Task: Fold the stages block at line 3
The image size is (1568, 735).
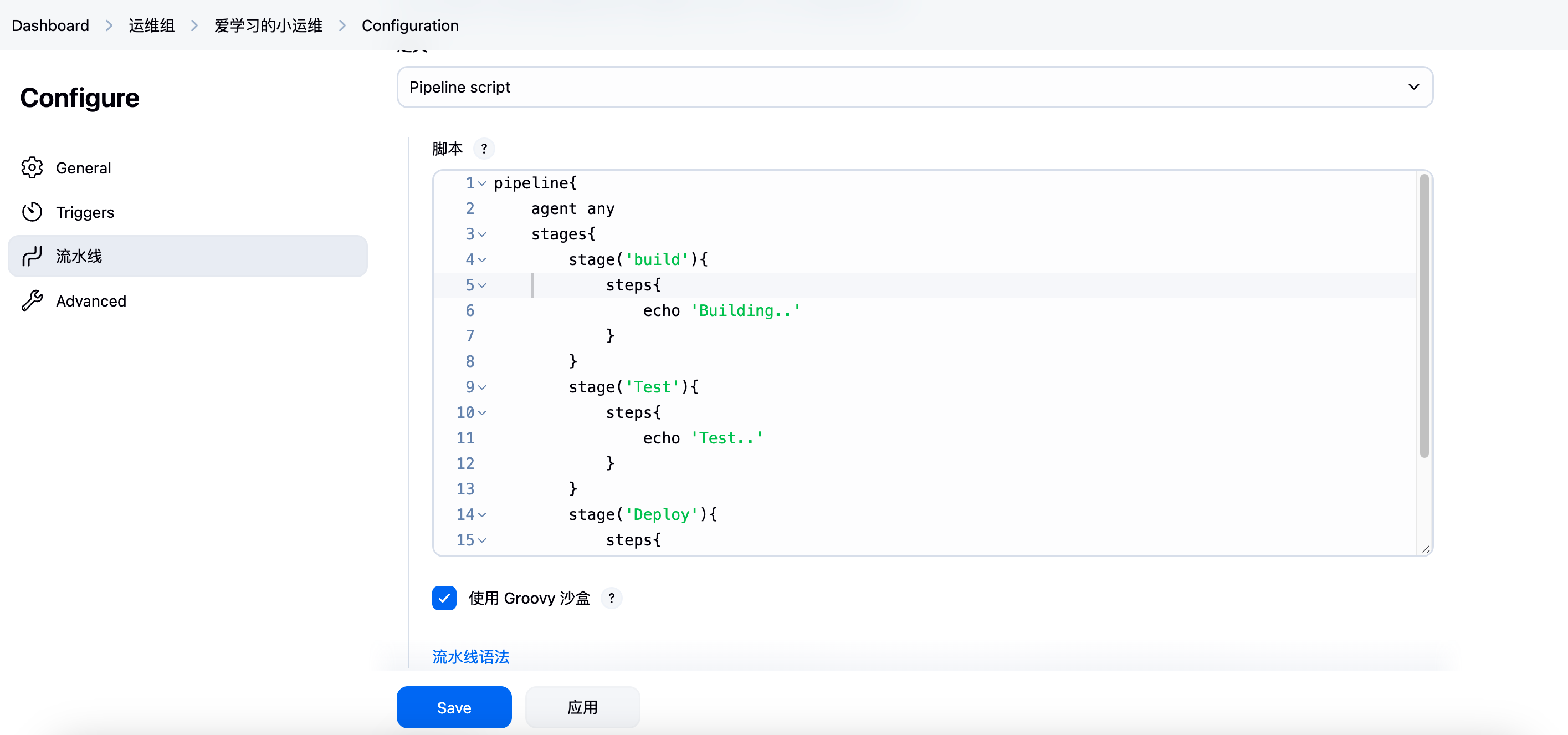Action: [482, 234]
